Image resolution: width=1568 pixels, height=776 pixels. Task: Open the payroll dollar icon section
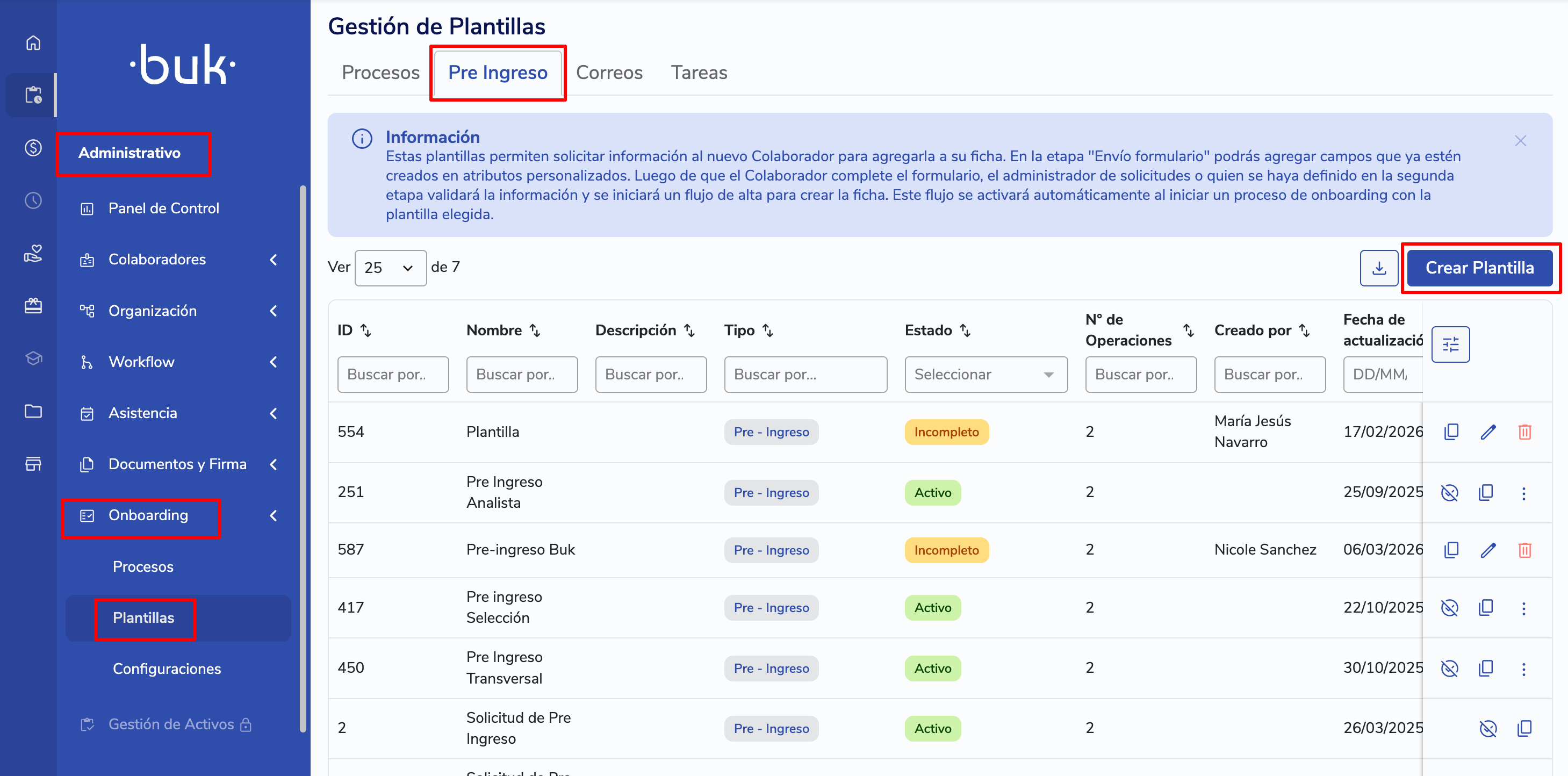click(33, 148)
